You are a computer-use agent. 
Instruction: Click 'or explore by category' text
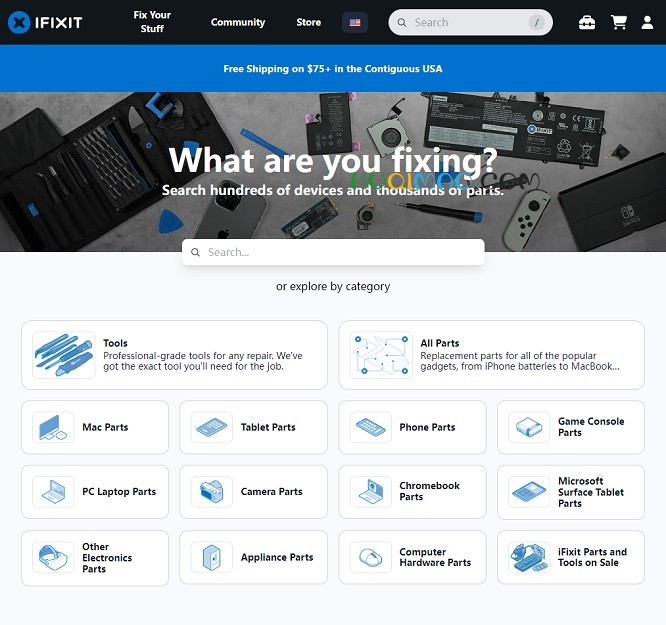tap(333, 286)
